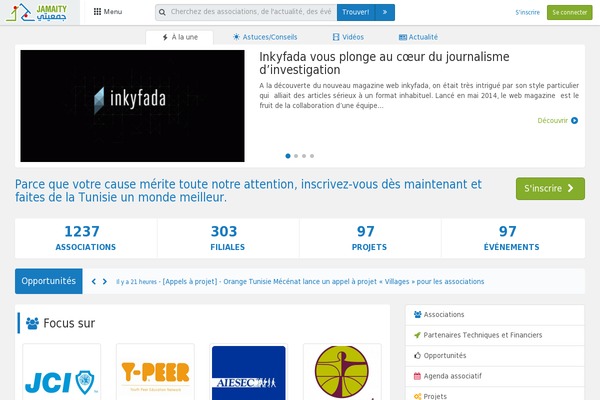
Task: Open the Inkyfada article headline
Action: (384, 63)
